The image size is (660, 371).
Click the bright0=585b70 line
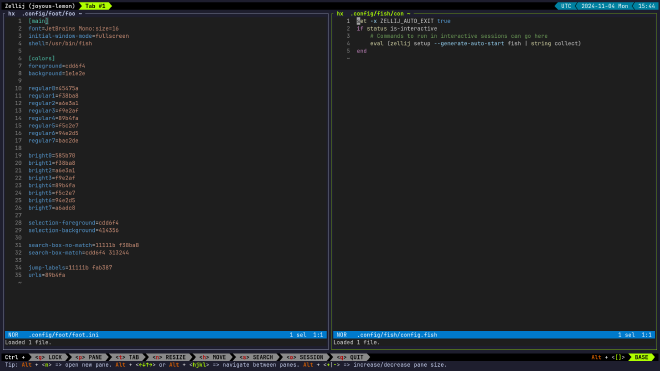point(52,156)
